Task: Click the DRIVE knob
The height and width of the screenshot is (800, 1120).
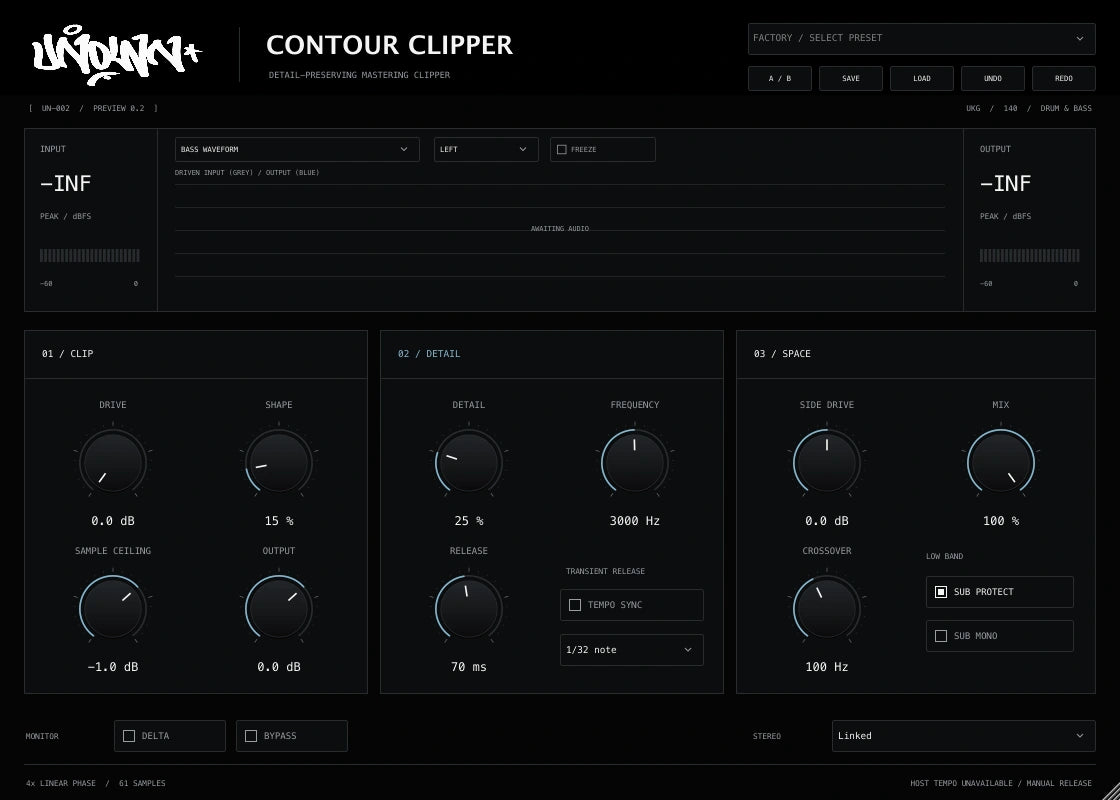Action: [x=113, y=462]
